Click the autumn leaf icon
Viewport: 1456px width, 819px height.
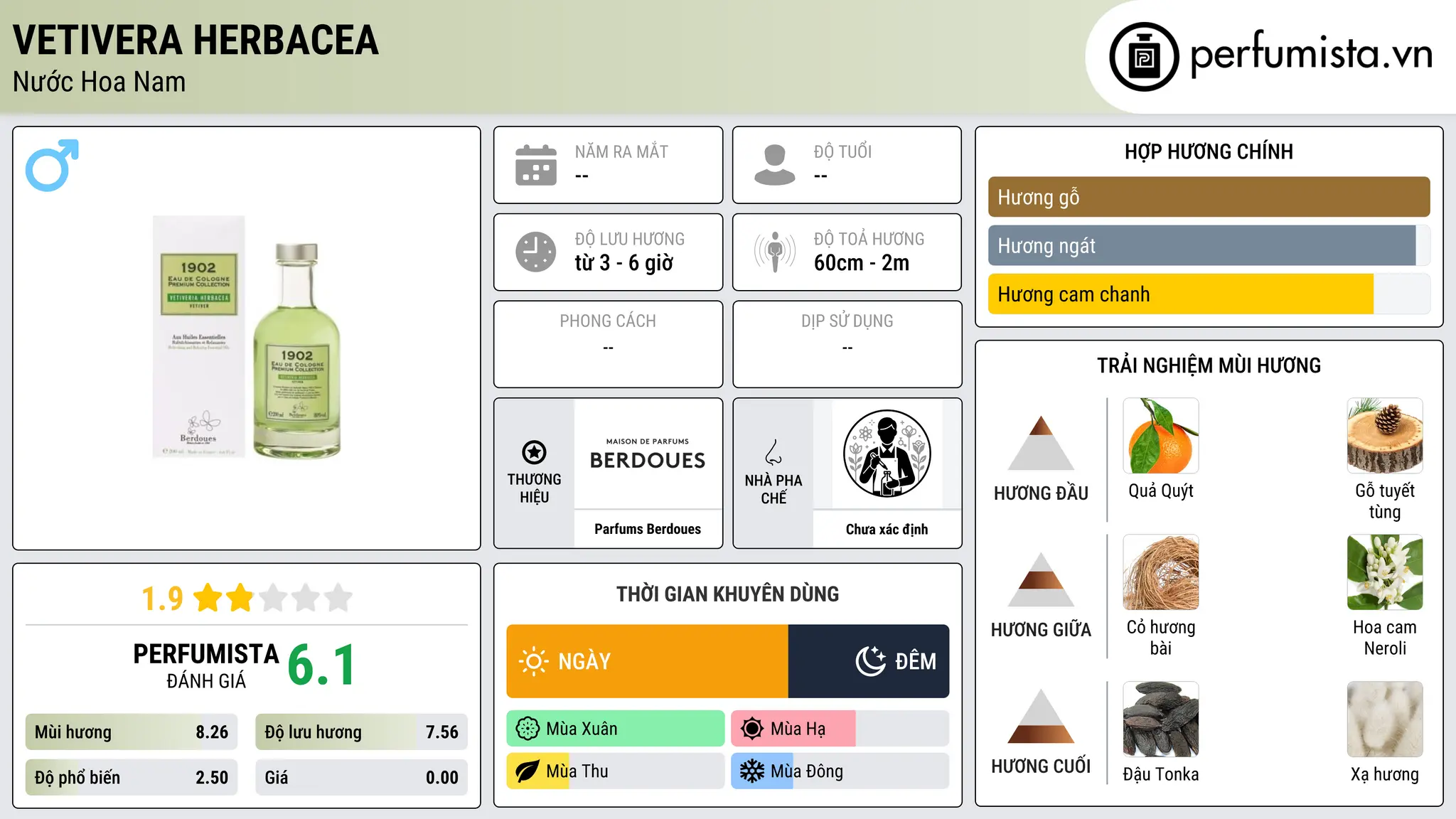tap(528, 771)
